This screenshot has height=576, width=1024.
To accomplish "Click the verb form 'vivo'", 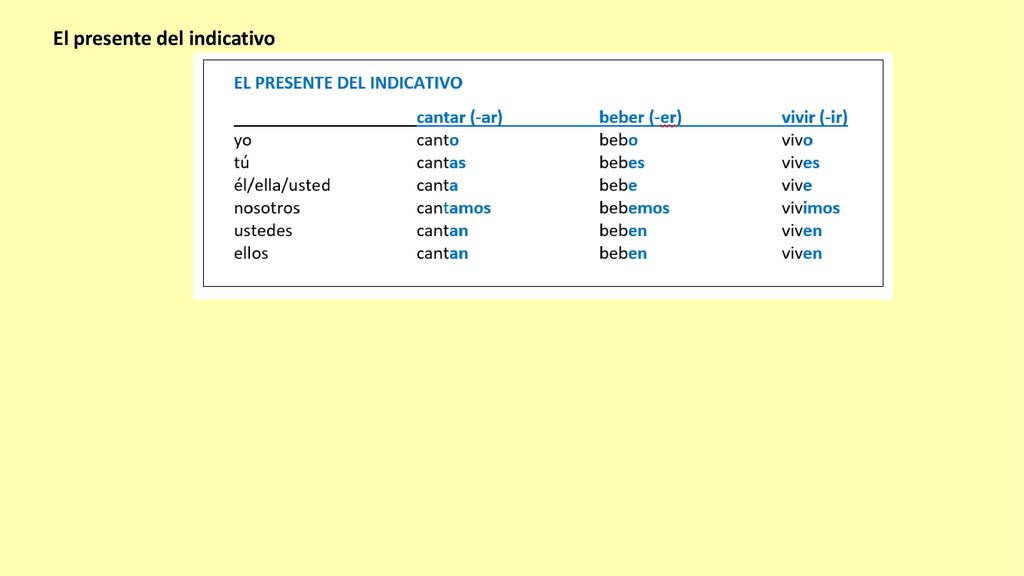I will coord(797,140).
